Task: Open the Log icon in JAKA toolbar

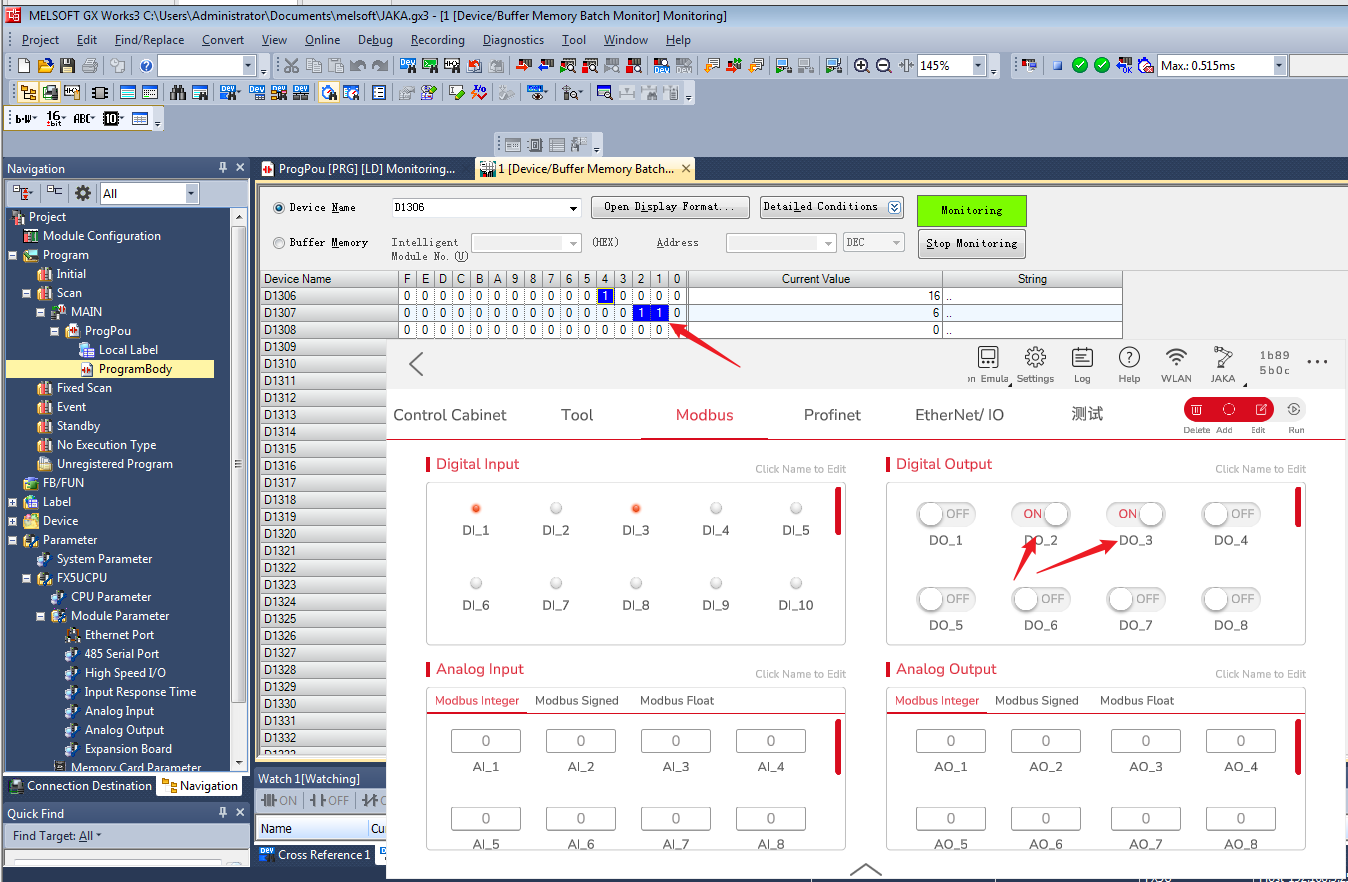Action: click(x=1082, y=359)
